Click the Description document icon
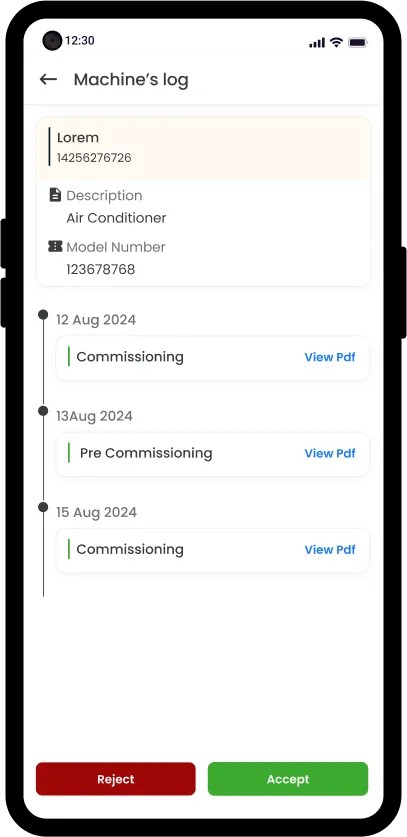 click(x=55, y=195)
